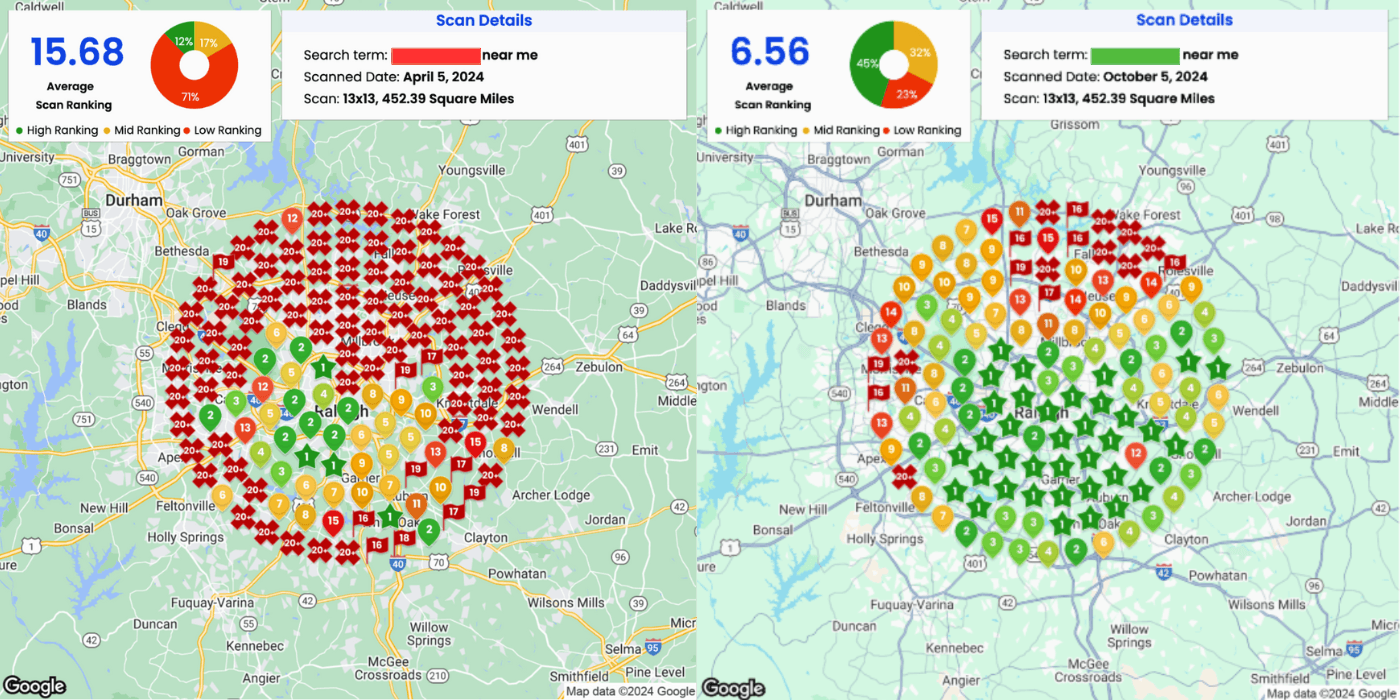Viewport: 1400px width, 700px height.
Task: Click Map data ©2024 Google on left map
Action: pyautogui.click(x=630, y=691)
